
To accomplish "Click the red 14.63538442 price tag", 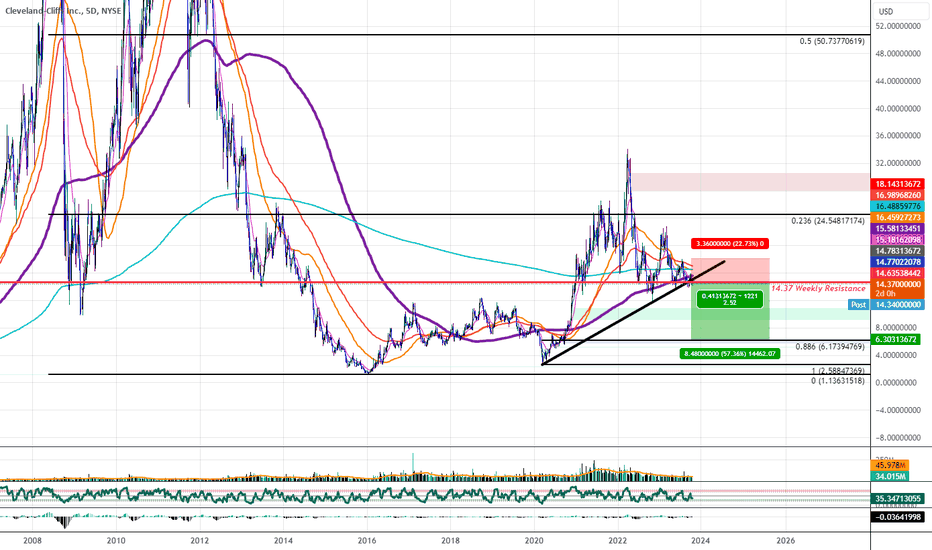I will pos(896,274).
